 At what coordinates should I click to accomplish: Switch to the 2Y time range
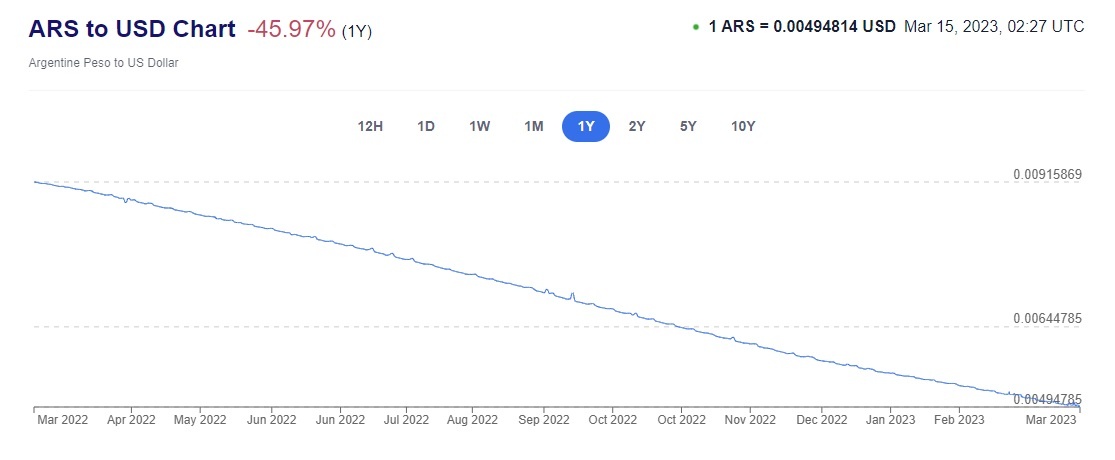[637, 126]
